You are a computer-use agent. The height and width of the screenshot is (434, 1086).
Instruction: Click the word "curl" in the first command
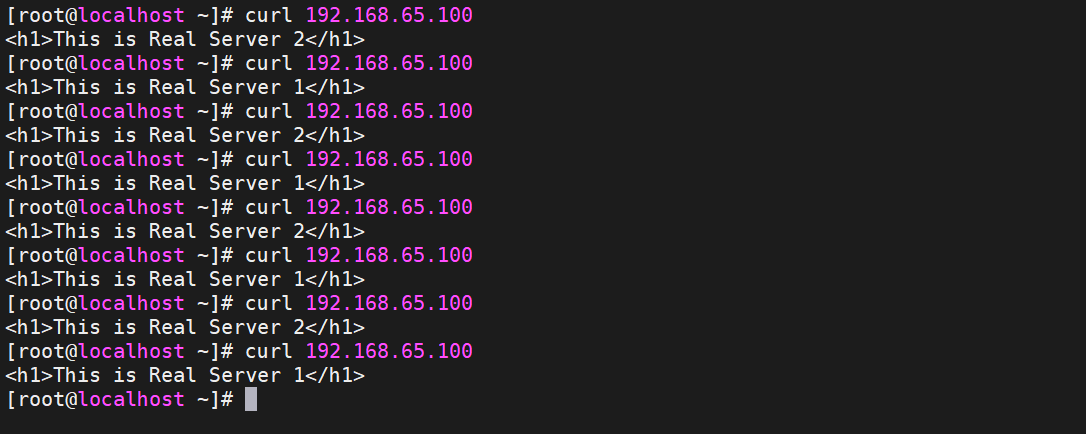[x=269, y=15]
